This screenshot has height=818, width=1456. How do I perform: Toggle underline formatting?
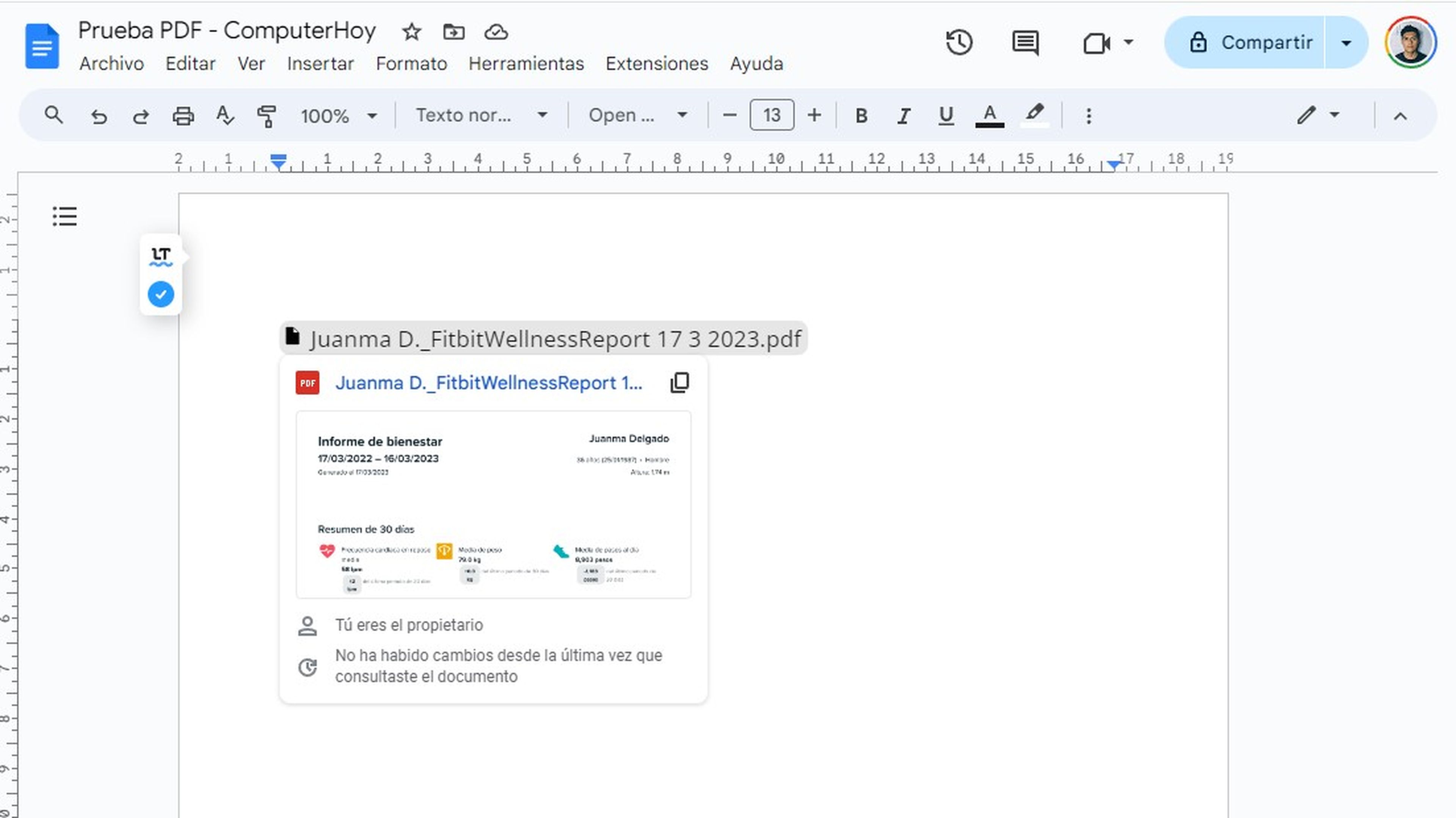tap(946, 116)
